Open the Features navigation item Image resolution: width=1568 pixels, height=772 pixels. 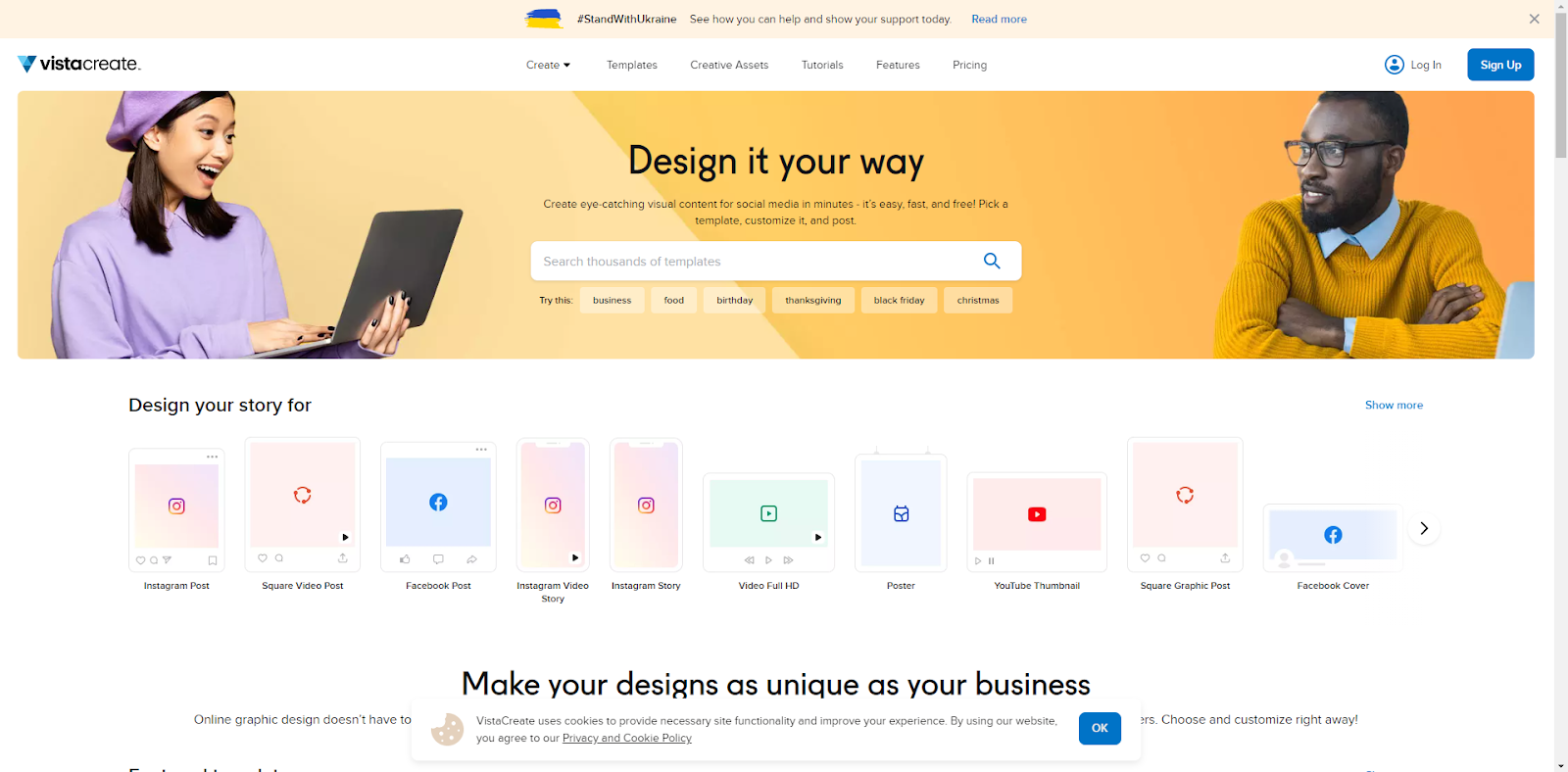tap(898, 65)
